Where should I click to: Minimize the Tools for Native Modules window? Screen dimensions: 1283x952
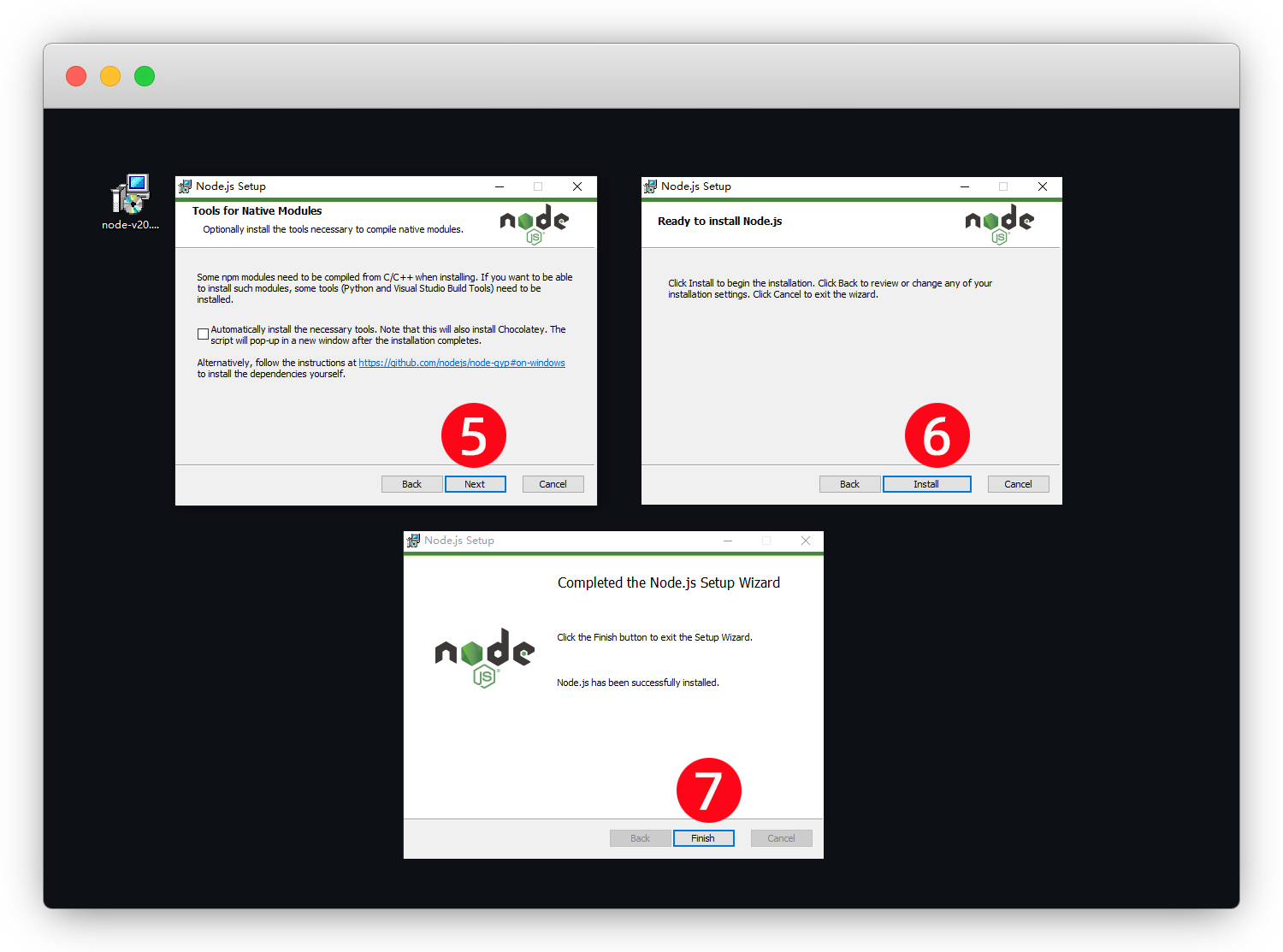tap(500, 186)
